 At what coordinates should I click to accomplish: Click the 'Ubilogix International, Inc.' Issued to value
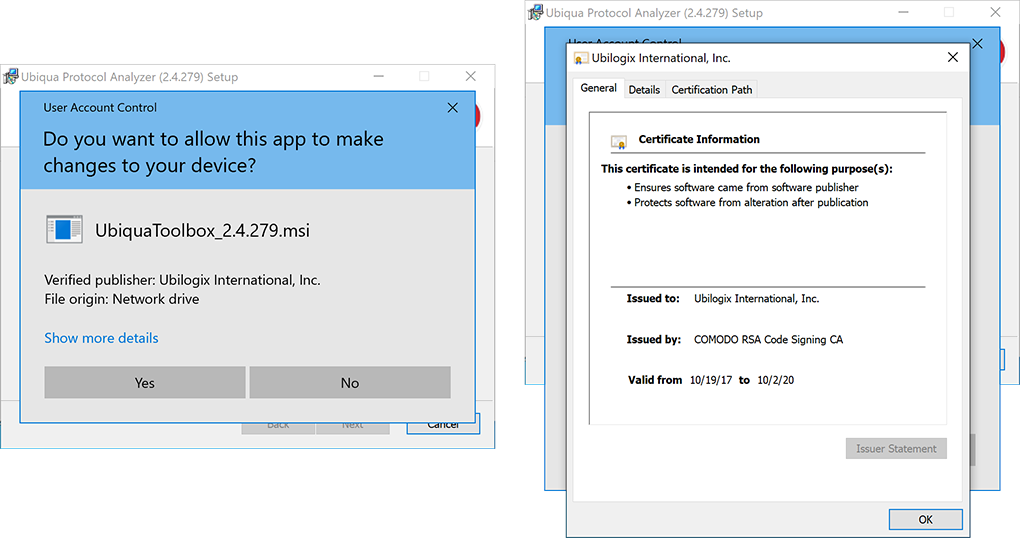[x=757, y=299]
